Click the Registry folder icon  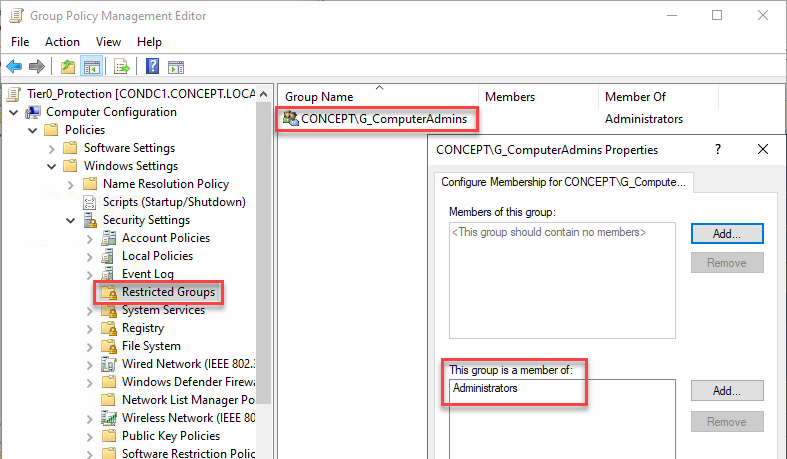click(109, 329)
